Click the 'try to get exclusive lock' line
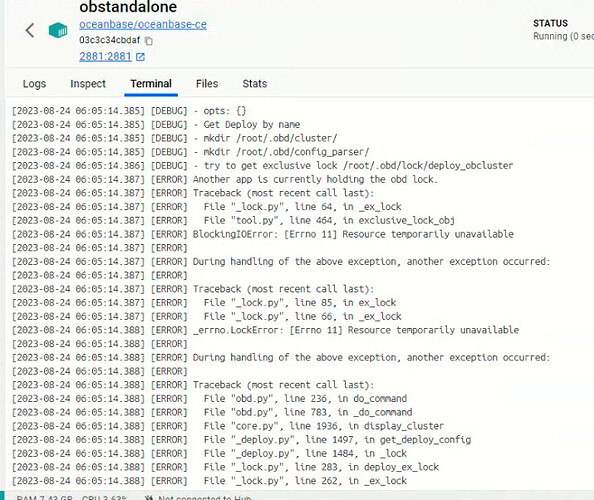This screenshot has width=594, height=500. tap(262, 166)
